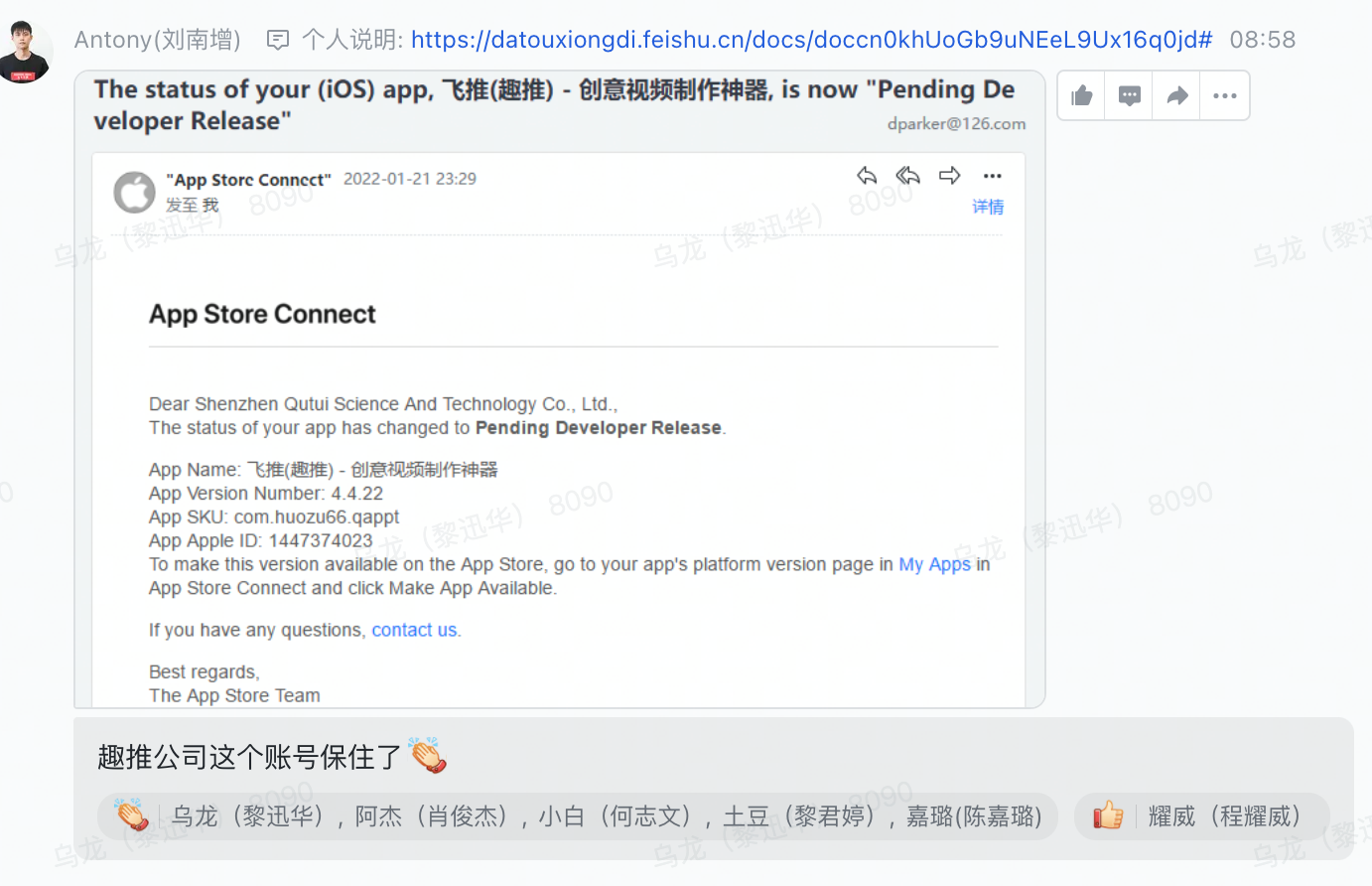Click reactor name 土豆（黎君婷）

799,816
